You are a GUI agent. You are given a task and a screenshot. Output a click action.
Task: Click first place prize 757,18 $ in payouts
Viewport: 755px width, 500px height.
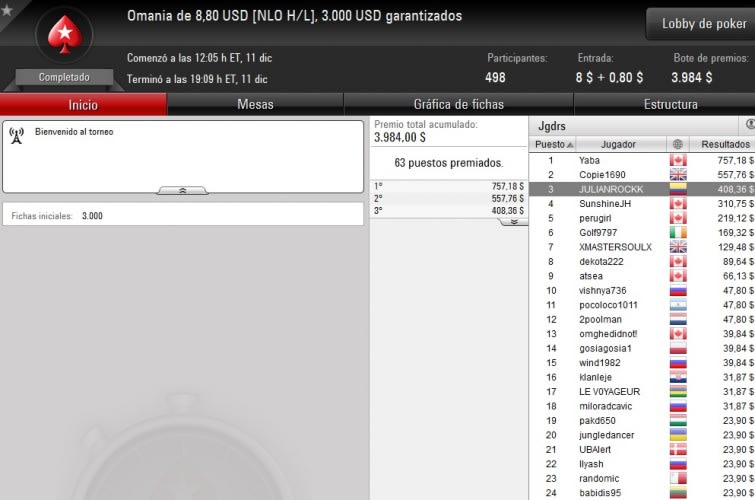[x=508, y=186]
